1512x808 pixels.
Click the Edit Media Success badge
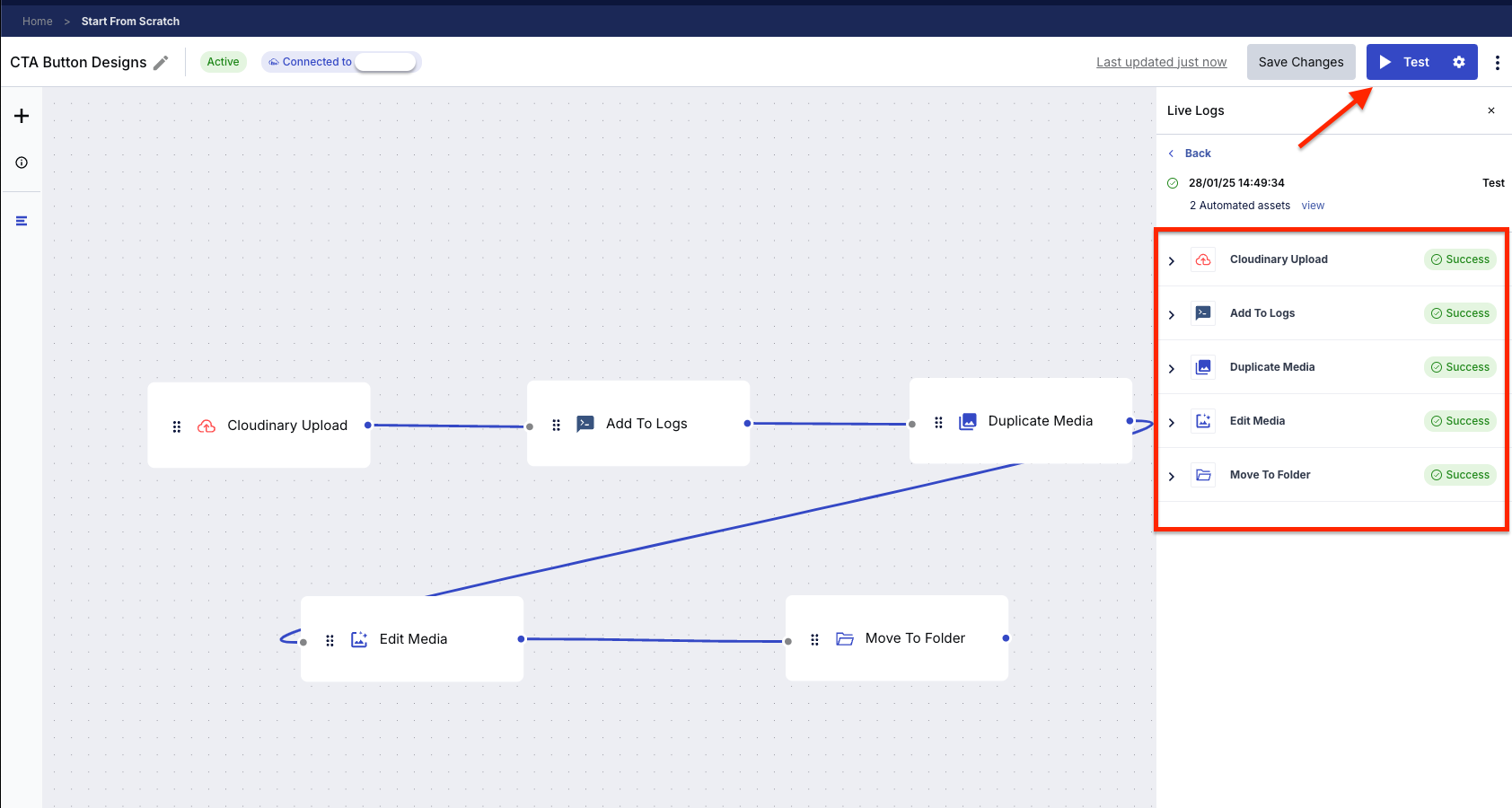click(1460, 421)
